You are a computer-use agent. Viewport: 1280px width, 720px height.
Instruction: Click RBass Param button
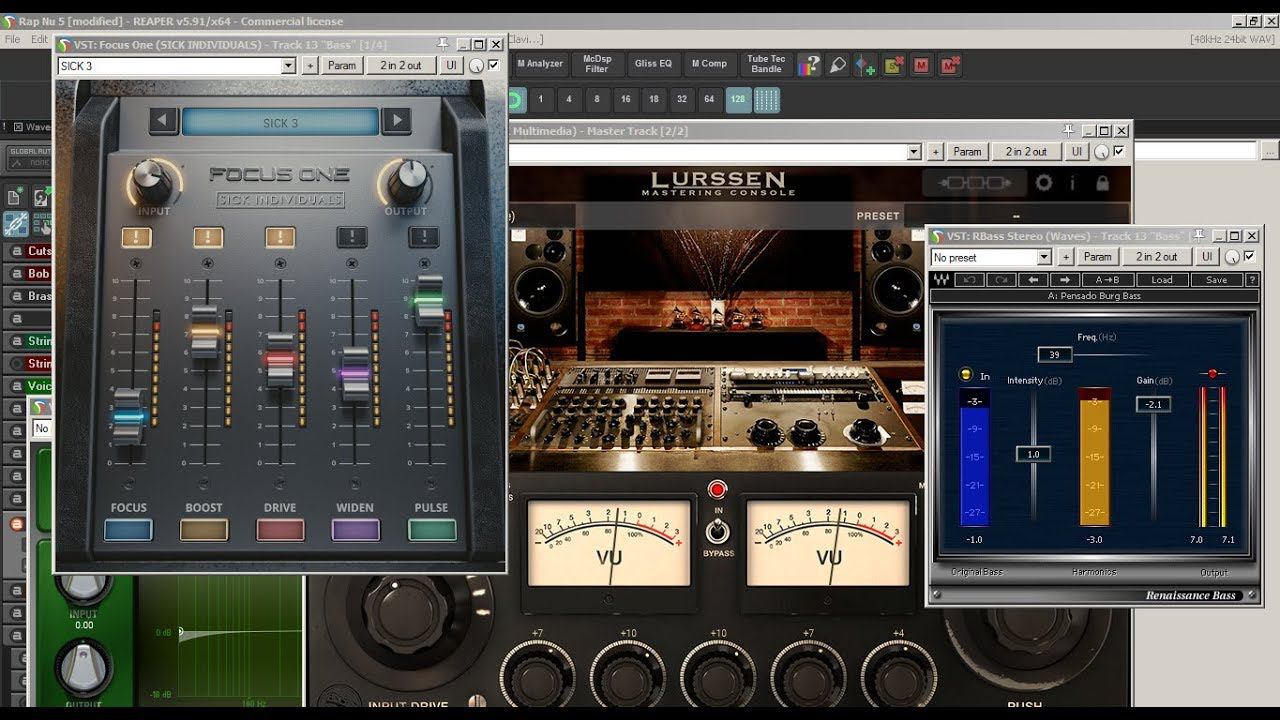click(1097, 257)
